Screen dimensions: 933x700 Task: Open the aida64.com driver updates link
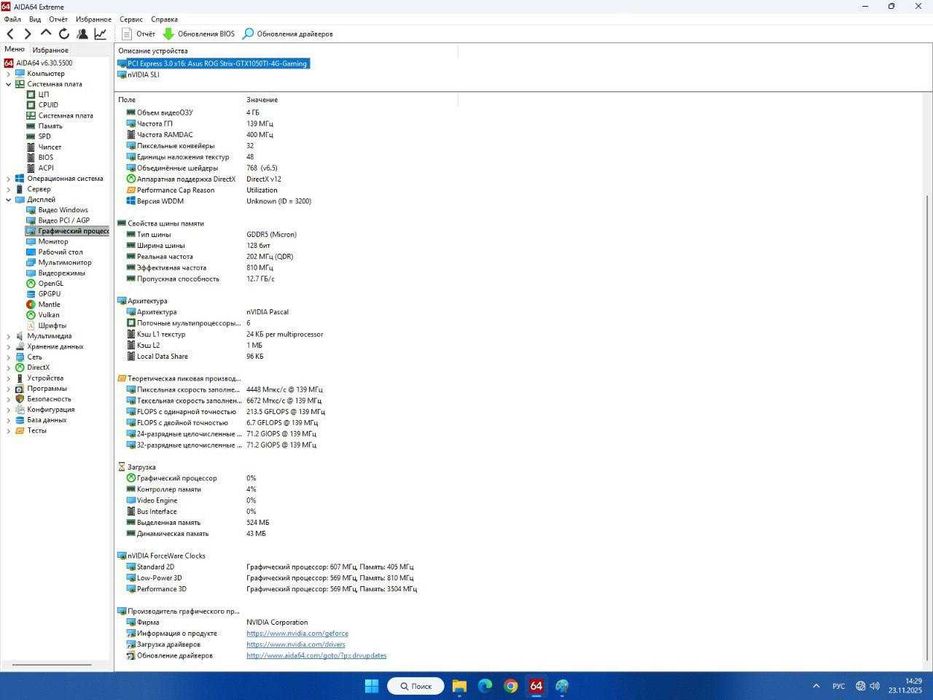[317, 656]
